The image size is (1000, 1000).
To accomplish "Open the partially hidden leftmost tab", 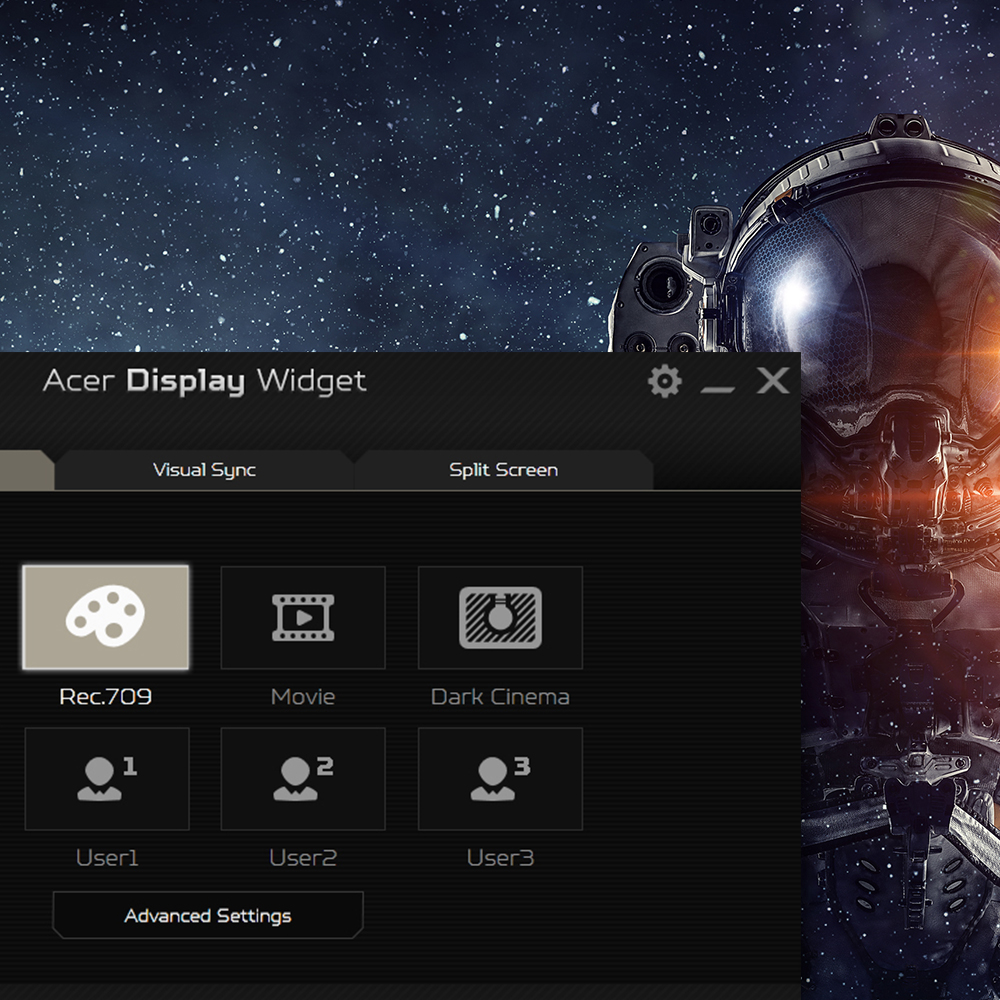I will coord(26,470).
